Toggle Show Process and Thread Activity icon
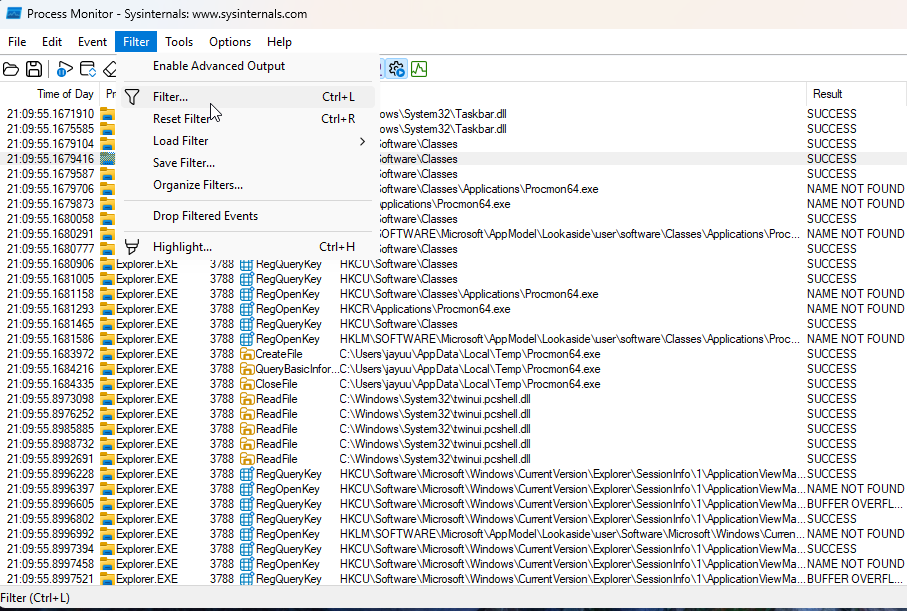Image resolution: width=907 pixels, height=611 pixels. [397, 69]
